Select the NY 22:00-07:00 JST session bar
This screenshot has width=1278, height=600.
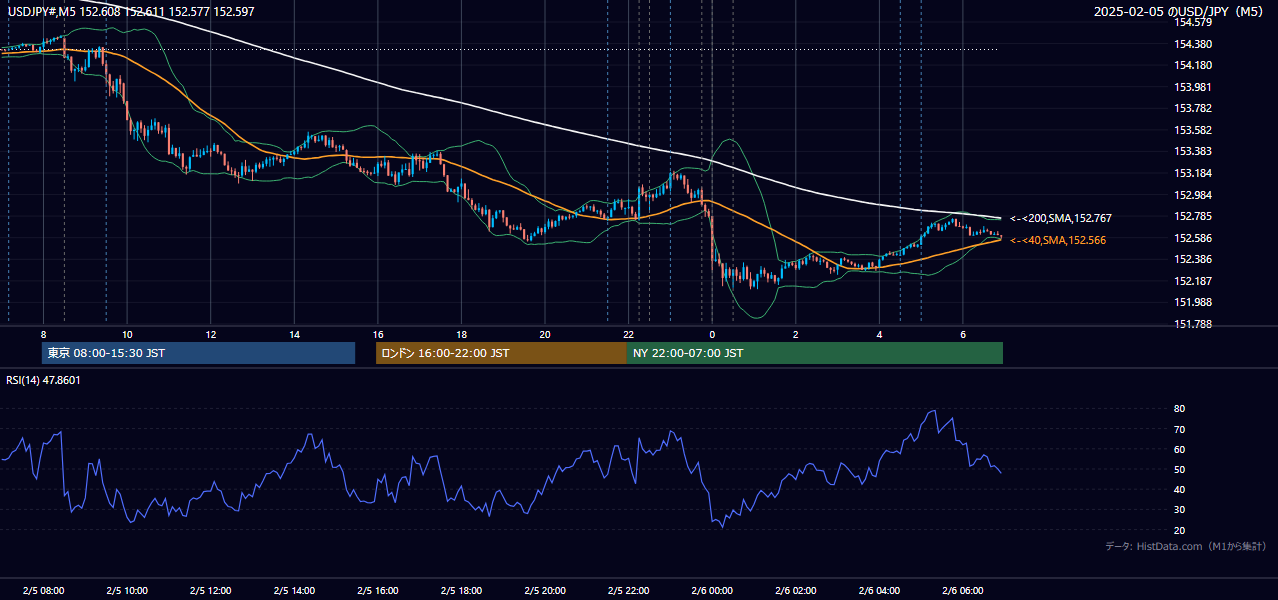point(815,353)
